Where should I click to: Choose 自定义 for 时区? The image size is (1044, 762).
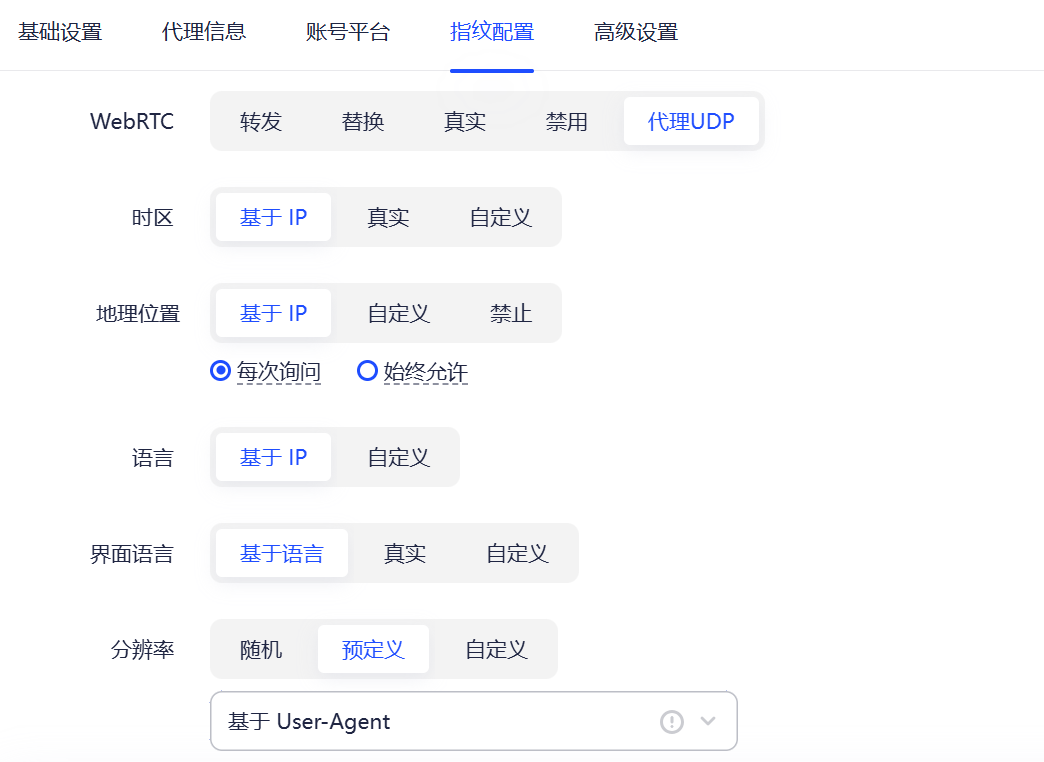[501, 217]
